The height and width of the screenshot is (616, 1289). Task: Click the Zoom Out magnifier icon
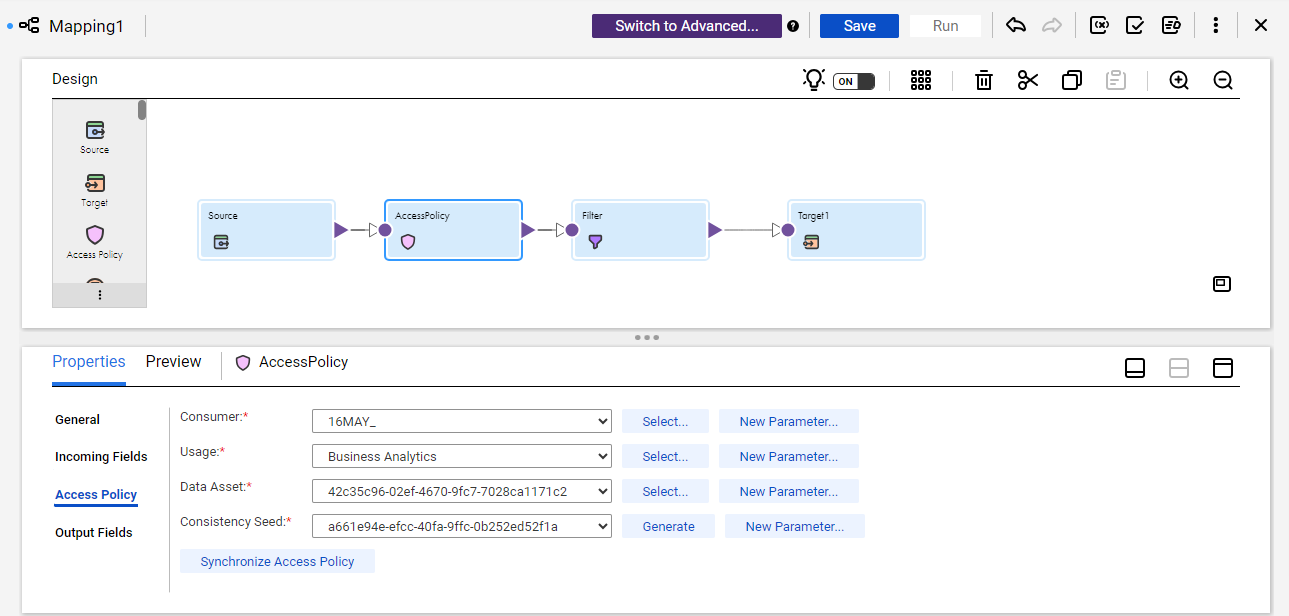click(x=1223, y=80)
